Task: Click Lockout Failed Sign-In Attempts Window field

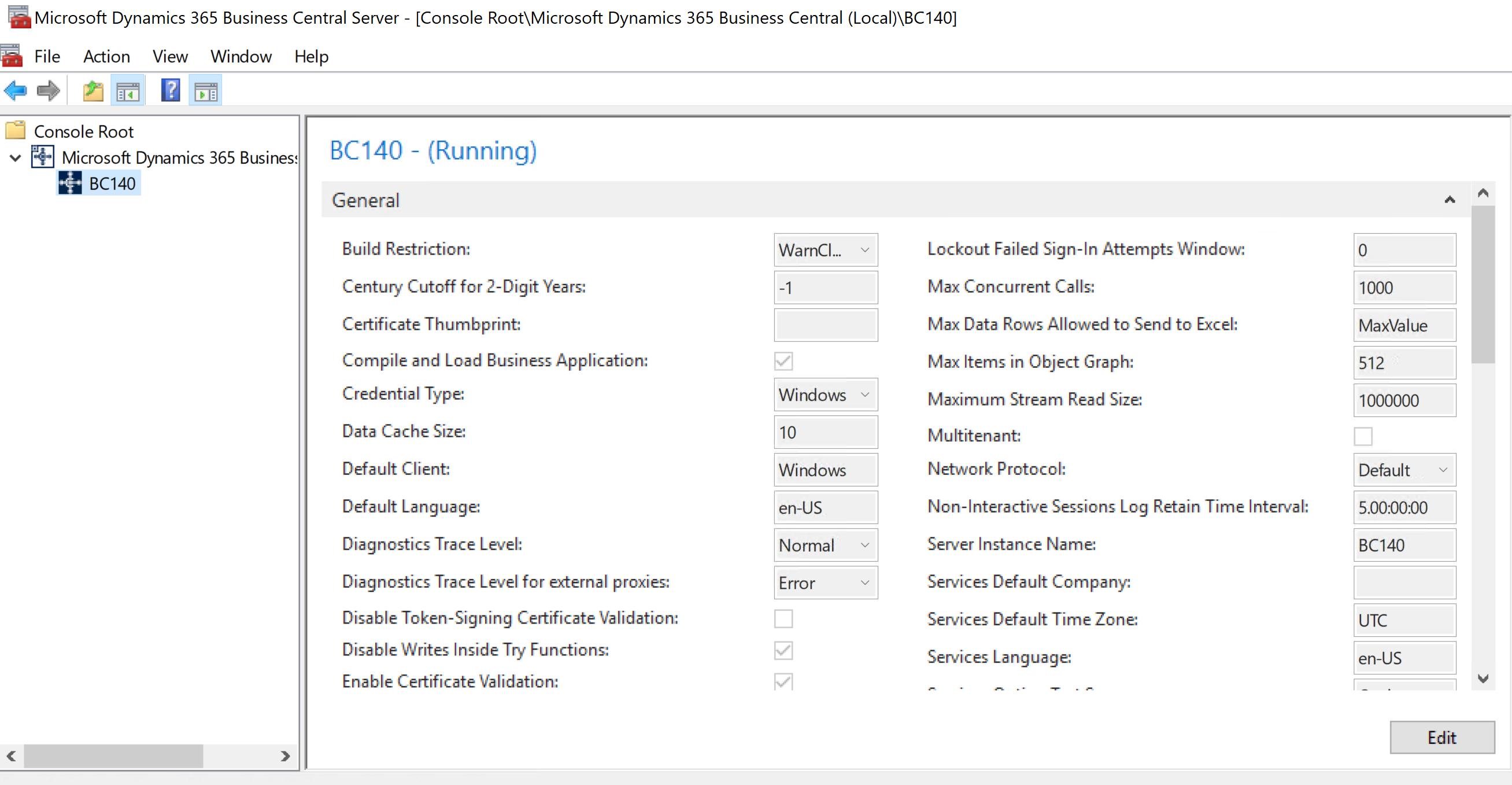Action: [1404, 250]
